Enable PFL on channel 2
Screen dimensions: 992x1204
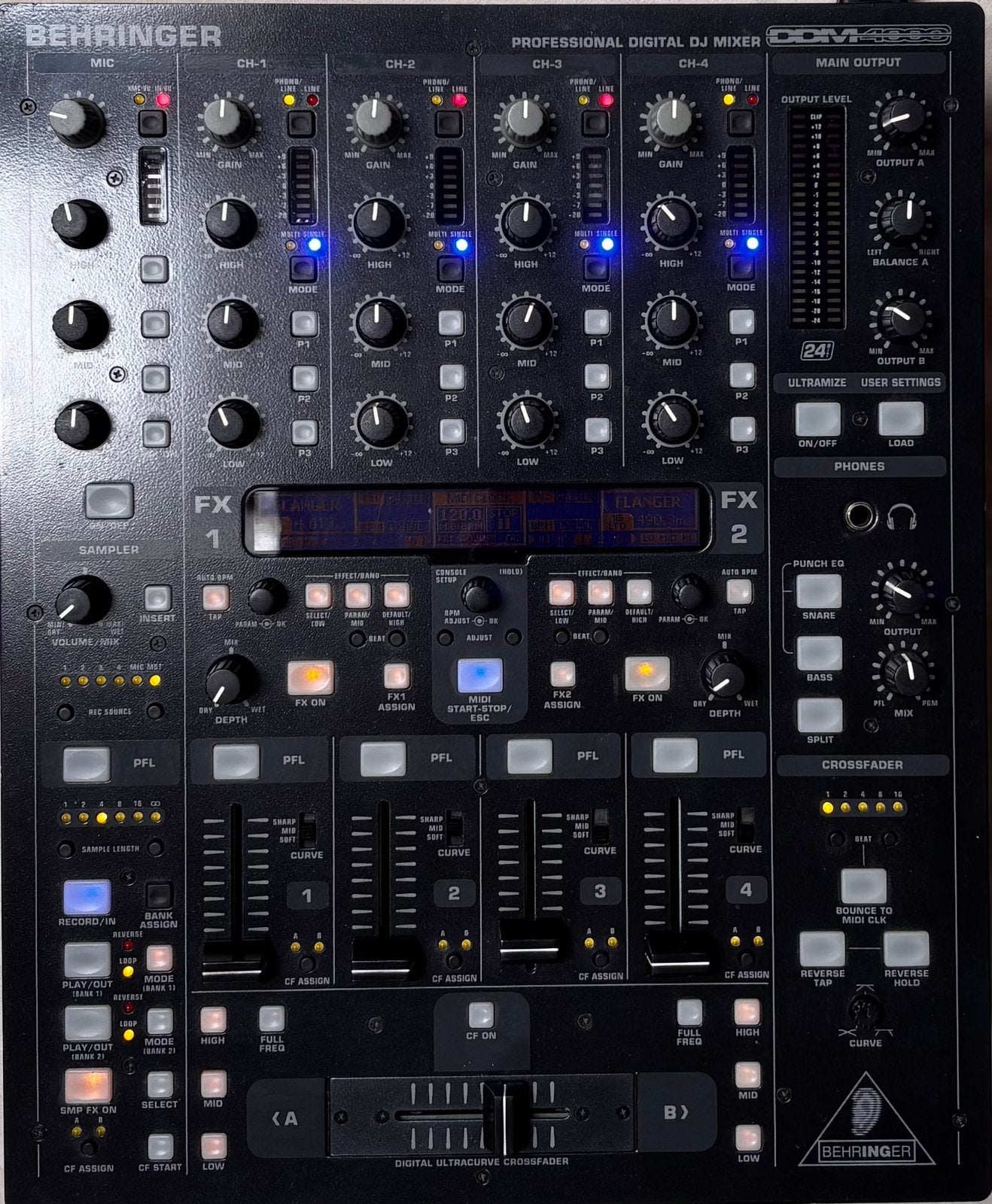[383, 759]
